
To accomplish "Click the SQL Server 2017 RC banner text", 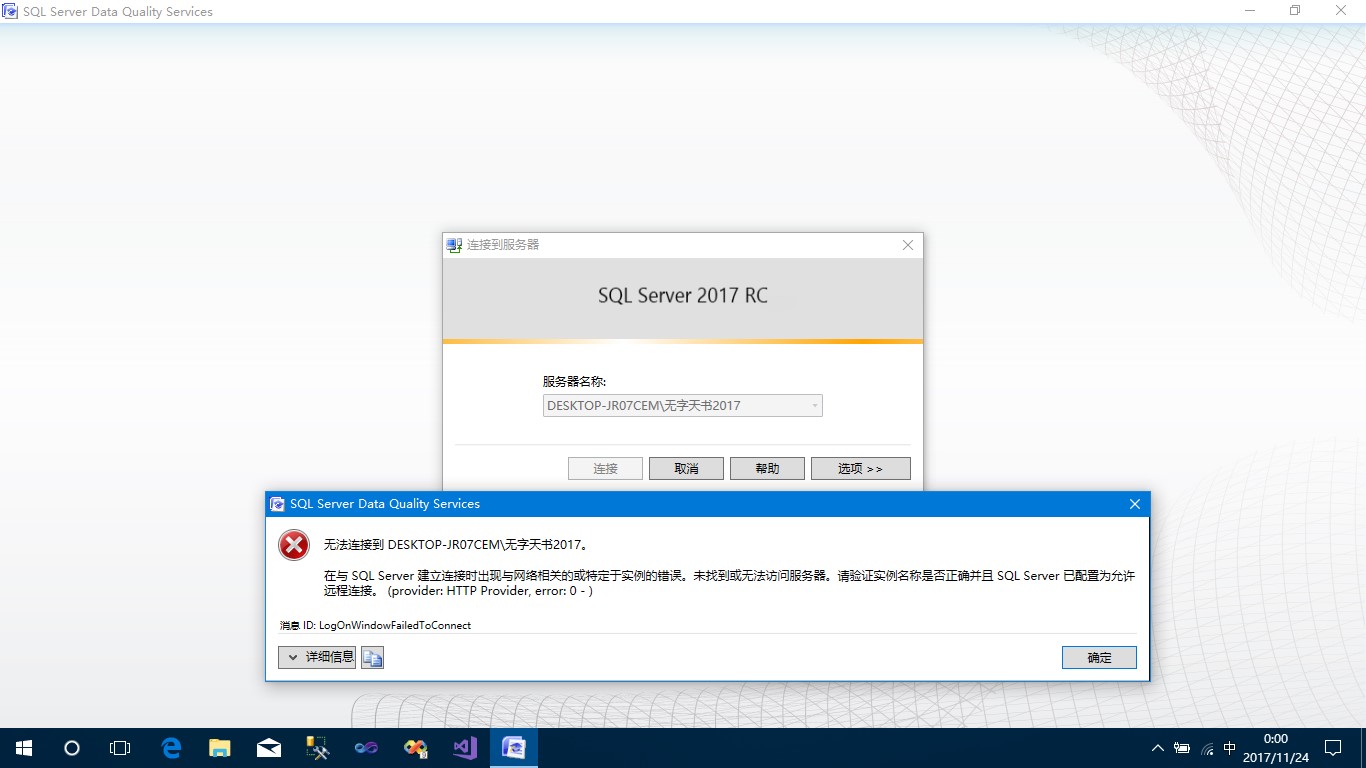I will click(683, 296).
